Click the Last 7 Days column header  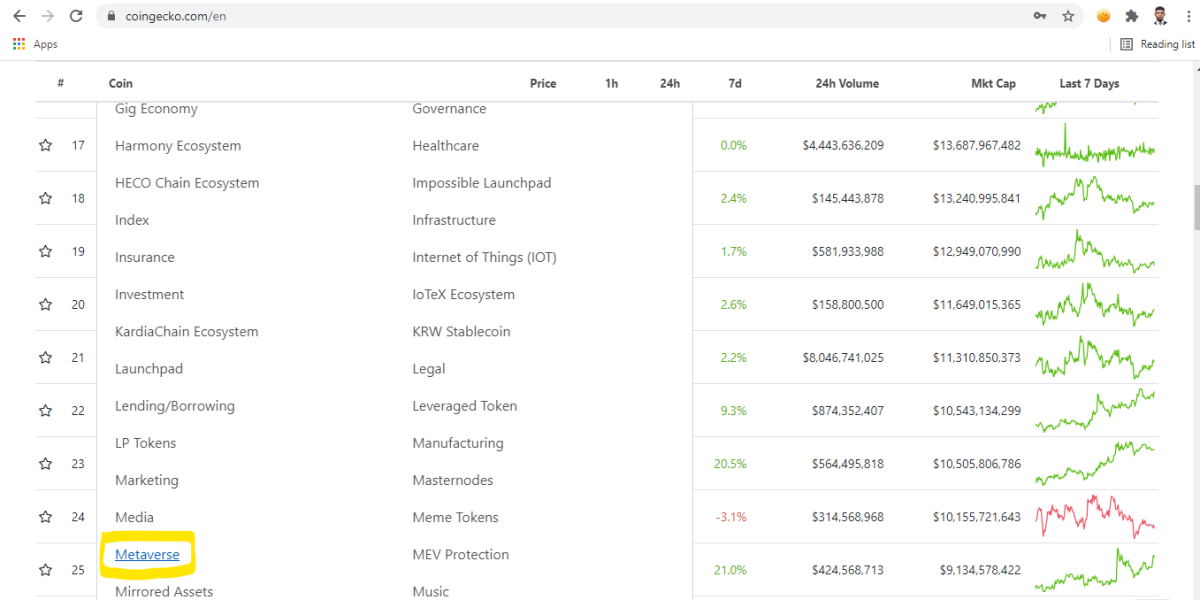[x=1090, y=83]
